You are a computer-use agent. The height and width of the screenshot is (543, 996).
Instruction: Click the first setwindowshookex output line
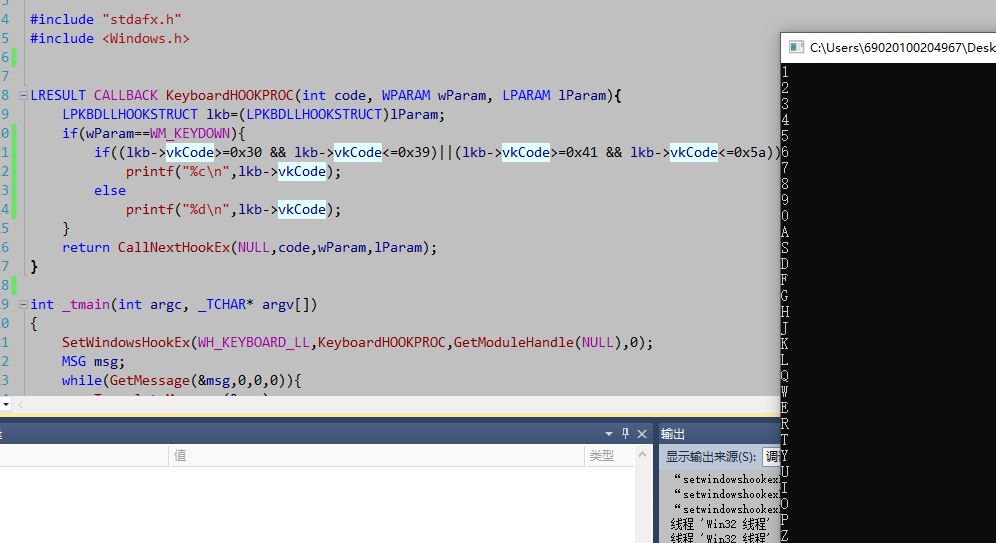726,479
